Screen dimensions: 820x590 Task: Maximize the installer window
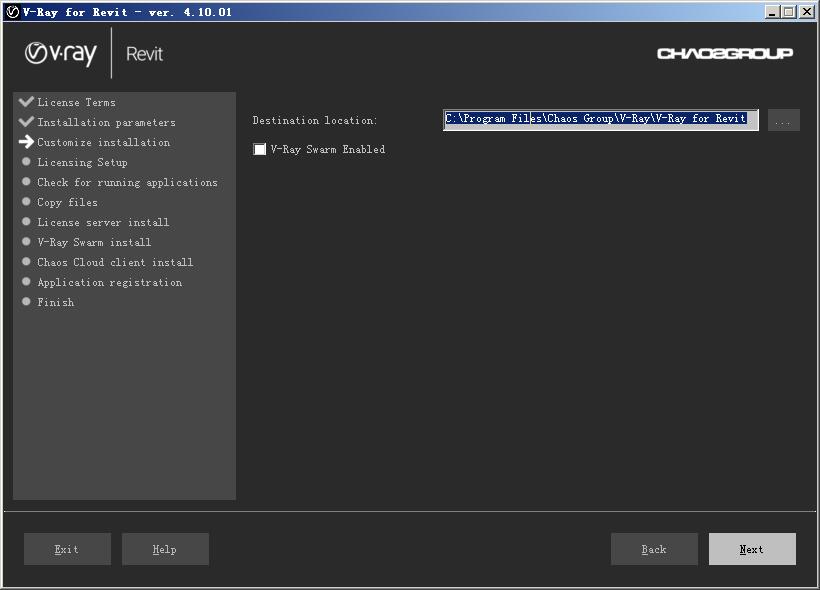point(789,12)
